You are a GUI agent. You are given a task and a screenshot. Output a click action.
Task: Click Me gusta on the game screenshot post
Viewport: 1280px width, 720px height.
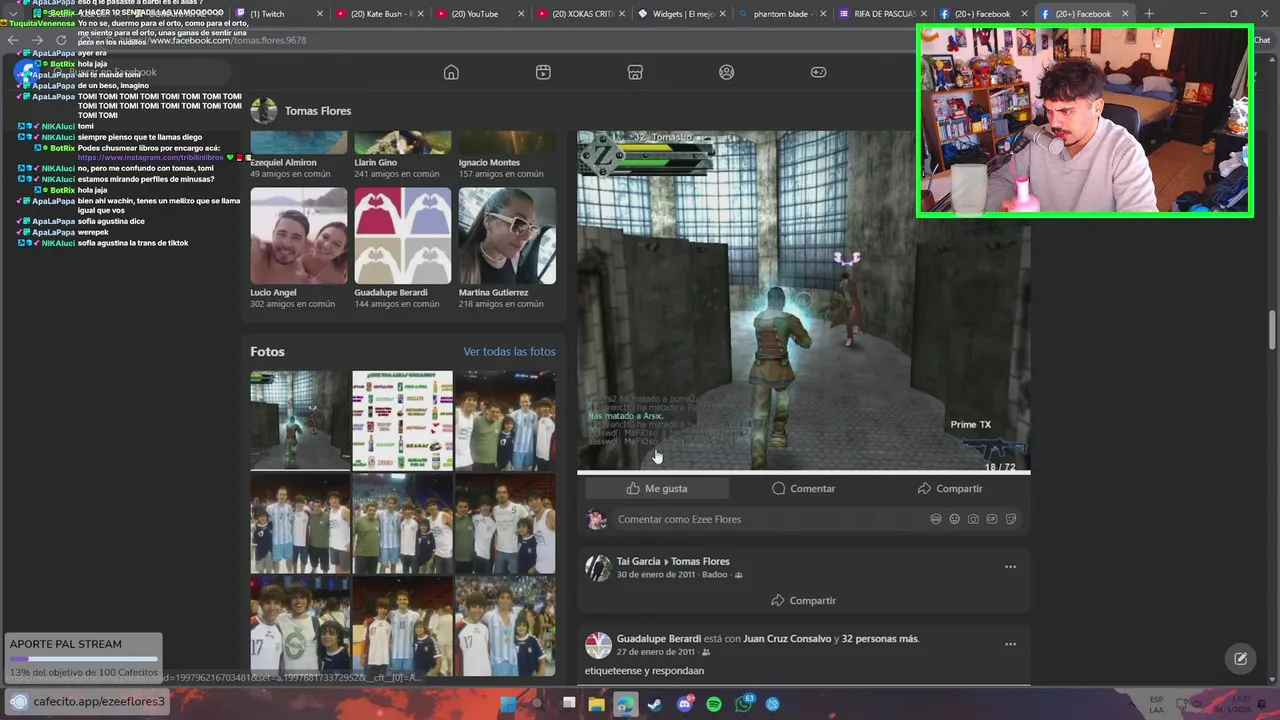click(x=657, y=488)
